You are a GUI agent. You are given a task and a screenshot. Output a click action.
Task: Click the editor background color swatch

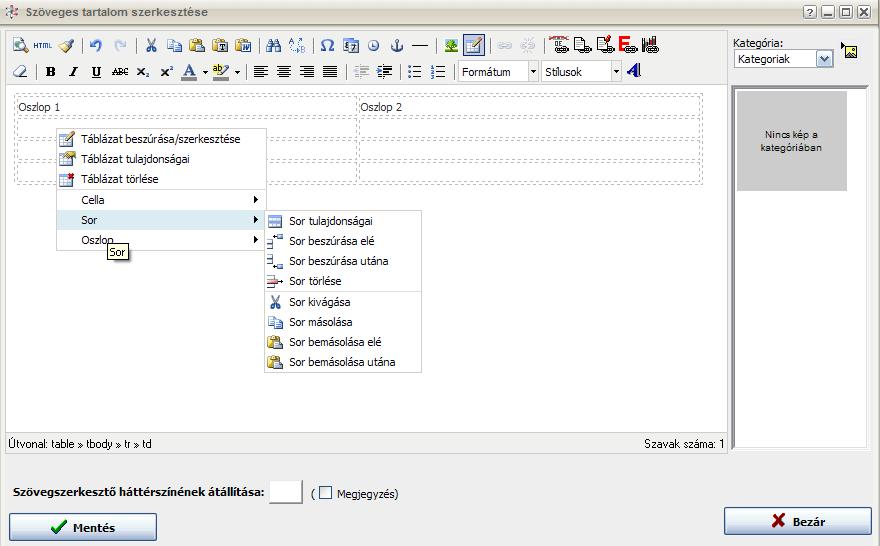click(x=286, y=492)
